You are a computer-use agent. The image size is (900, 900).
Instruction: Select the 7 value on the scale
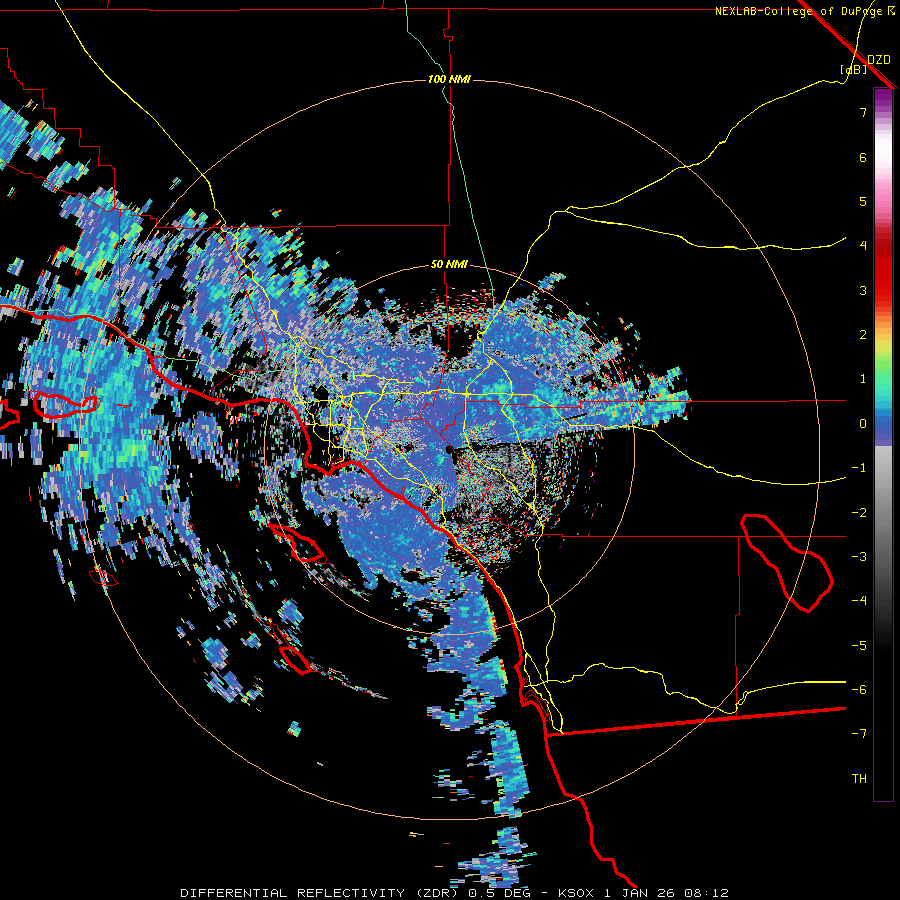point(863,112)
